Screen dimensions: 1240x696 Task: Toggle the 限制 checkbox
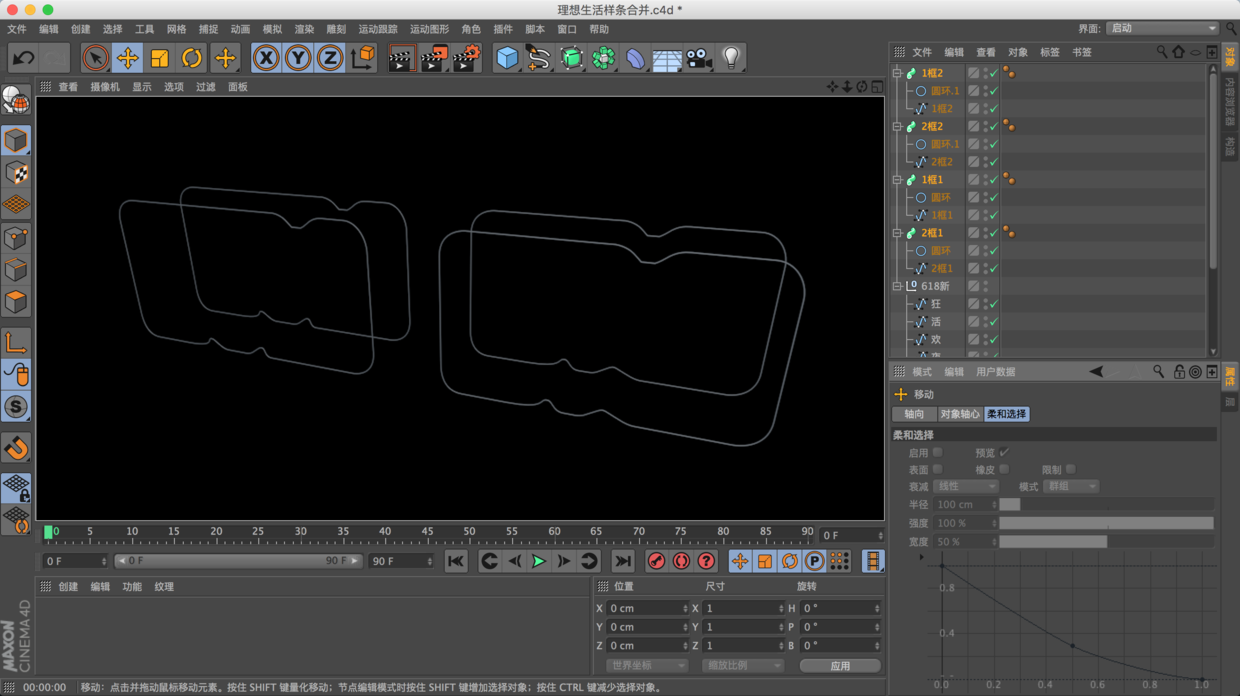point(1071,469)
